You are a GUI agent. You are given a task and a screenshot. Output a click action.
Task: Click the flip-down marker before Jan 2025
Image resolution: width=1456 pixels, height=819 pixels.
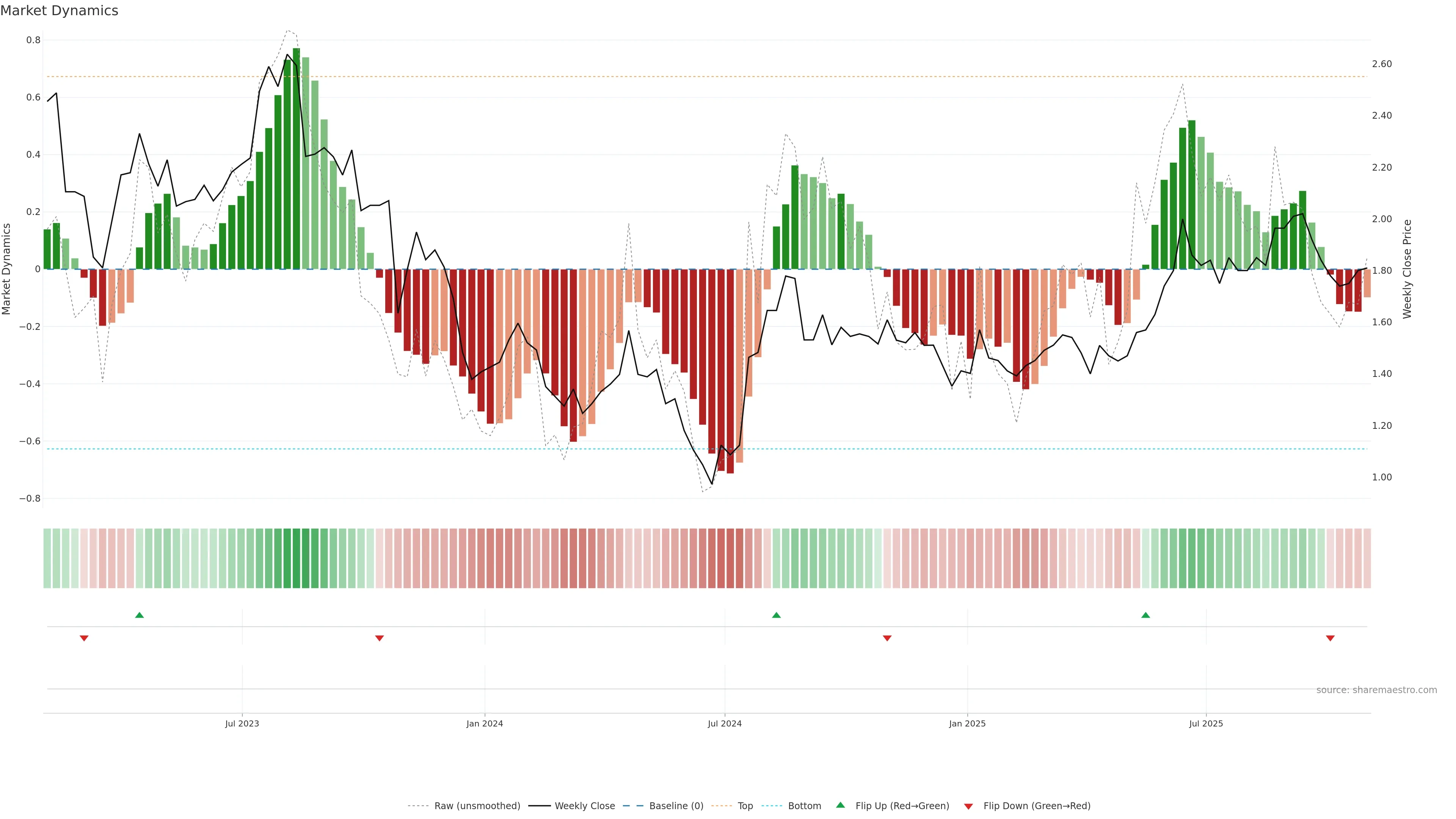point(887,638)
